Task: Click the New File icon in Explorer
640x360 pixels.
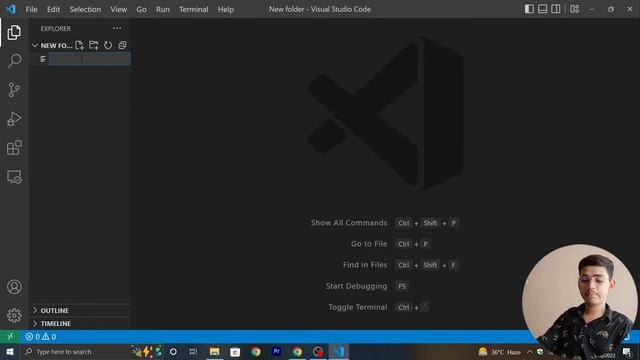Action: [x=79, y=45]
